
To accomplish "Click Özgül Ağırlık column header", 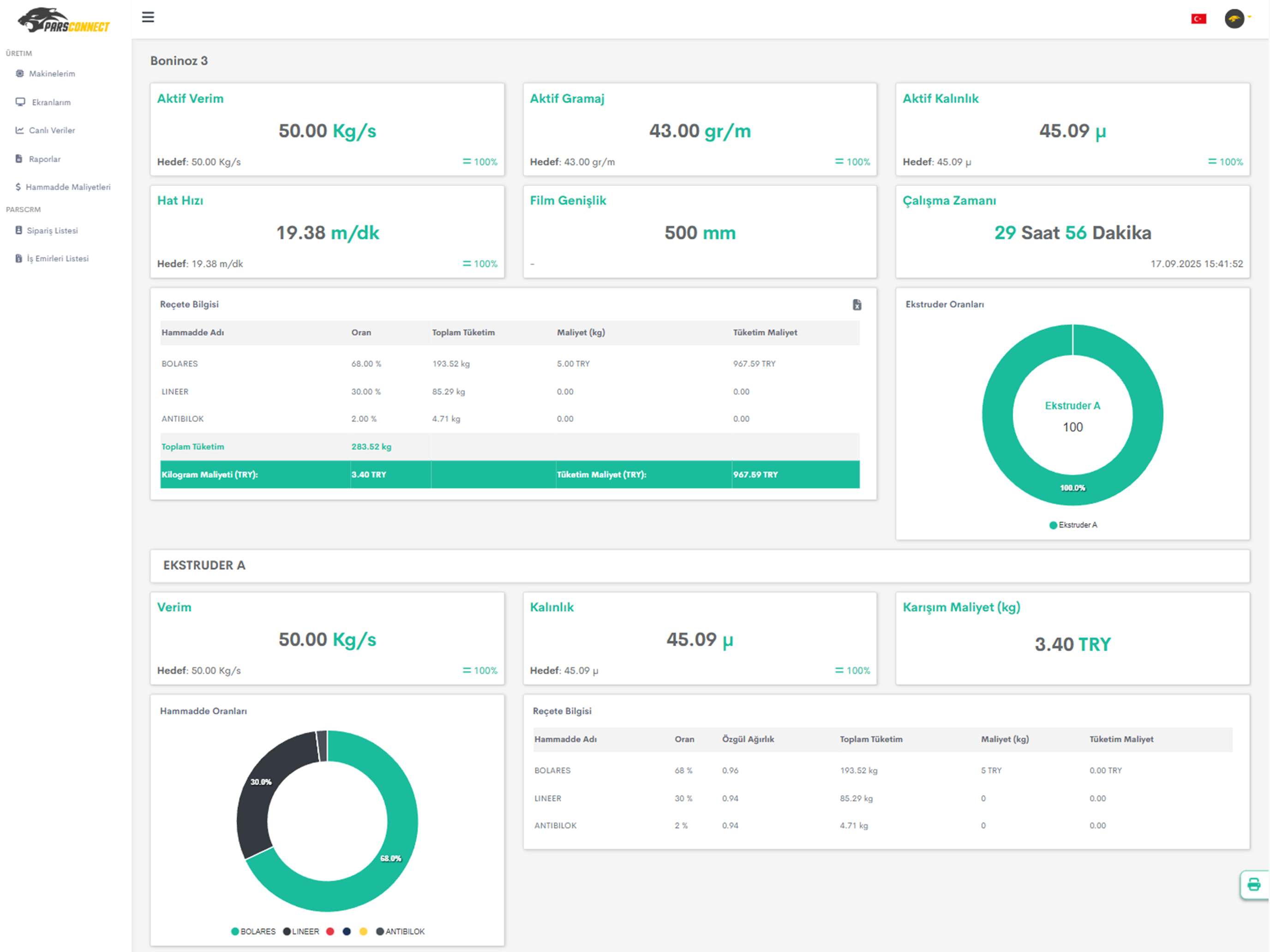I will click(x=748, y=739).
